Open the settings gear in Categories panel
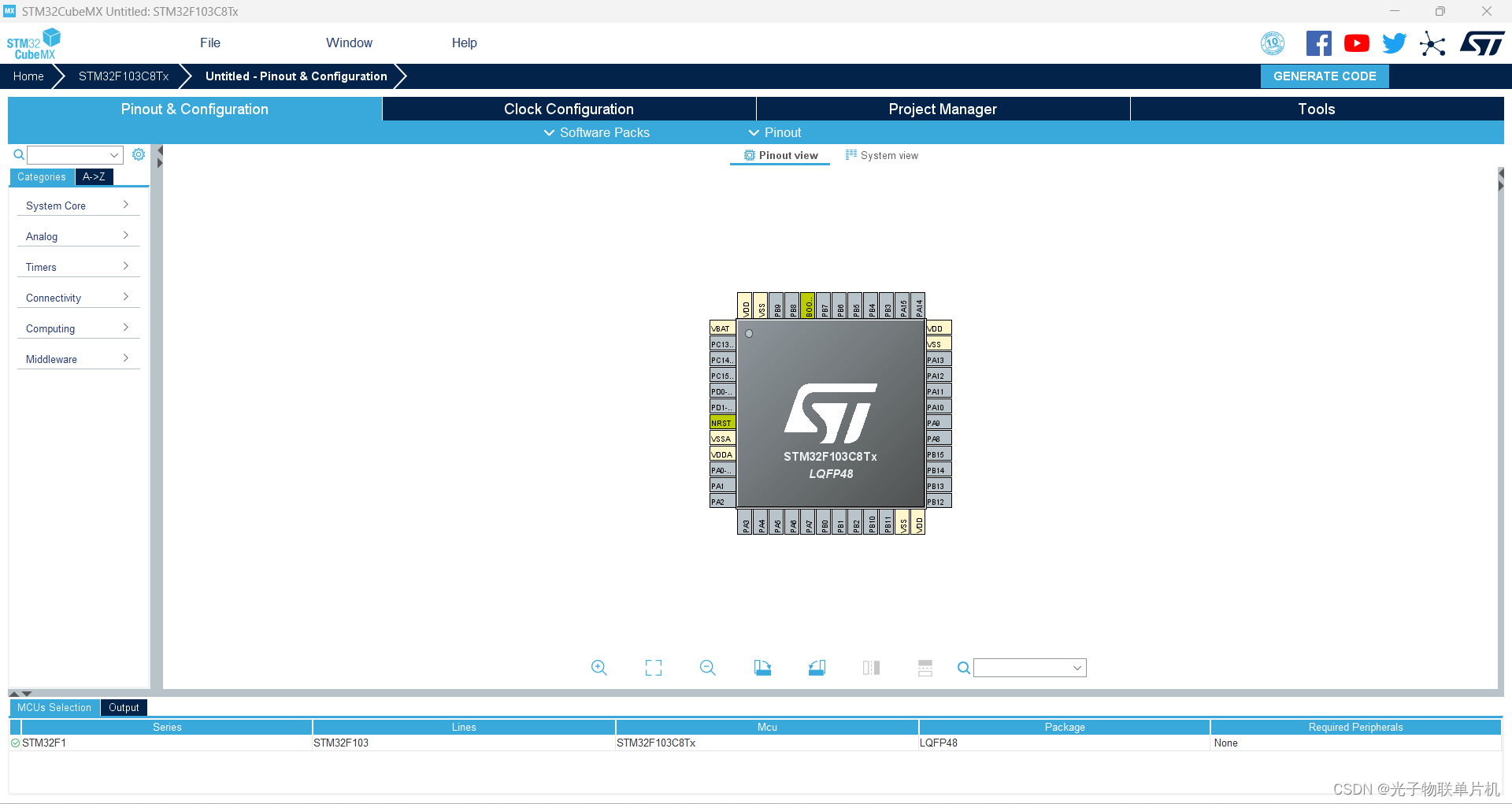This screenshot has height=804, width=1512. click(139, 154)
